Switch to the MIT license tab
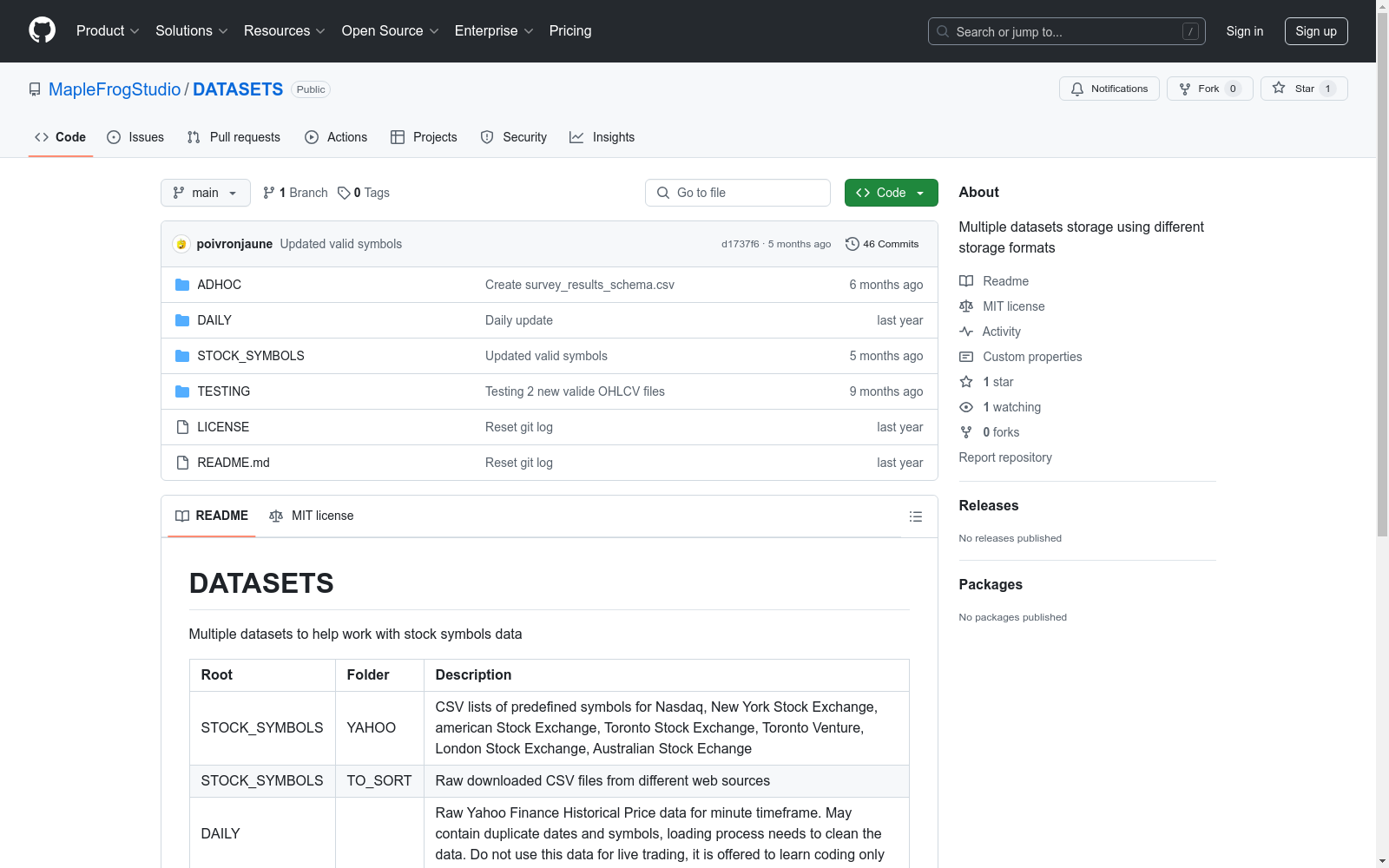This screenshot has width=1389, height=868. [x=312, y=516]
